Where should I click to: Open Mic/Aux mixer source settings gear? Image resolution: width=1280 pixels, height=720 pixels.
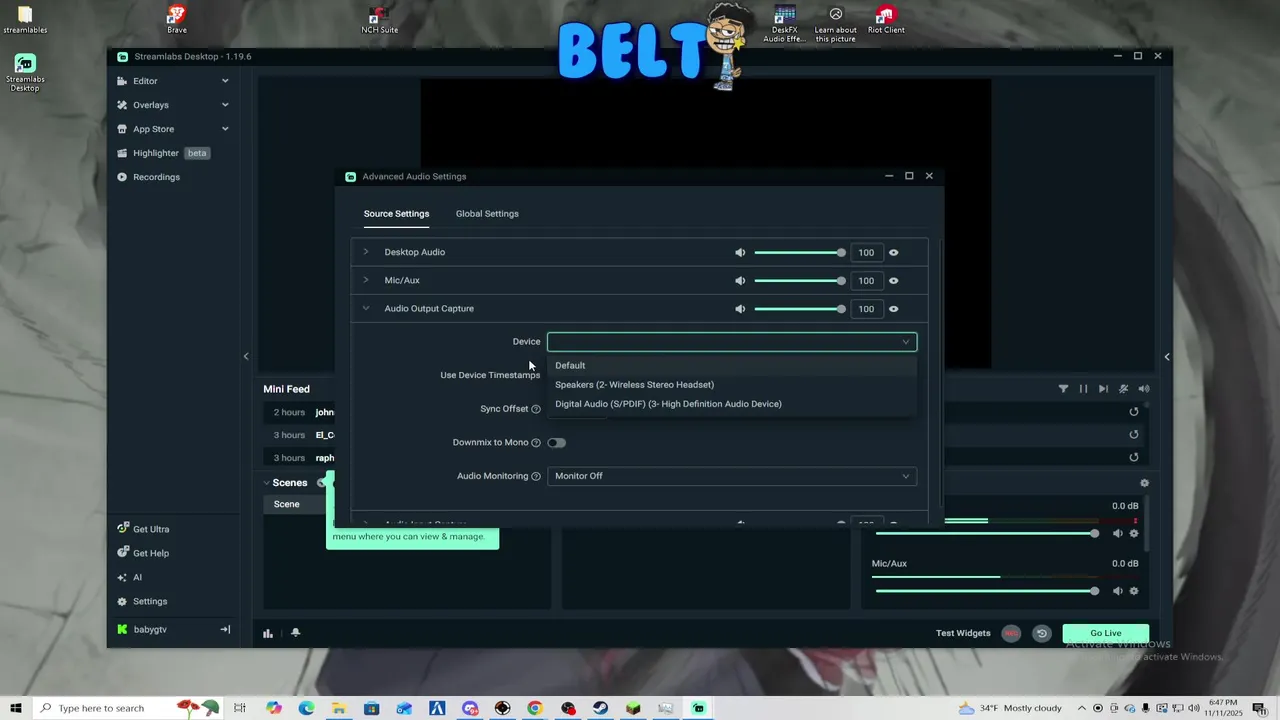pos(1134,591)
